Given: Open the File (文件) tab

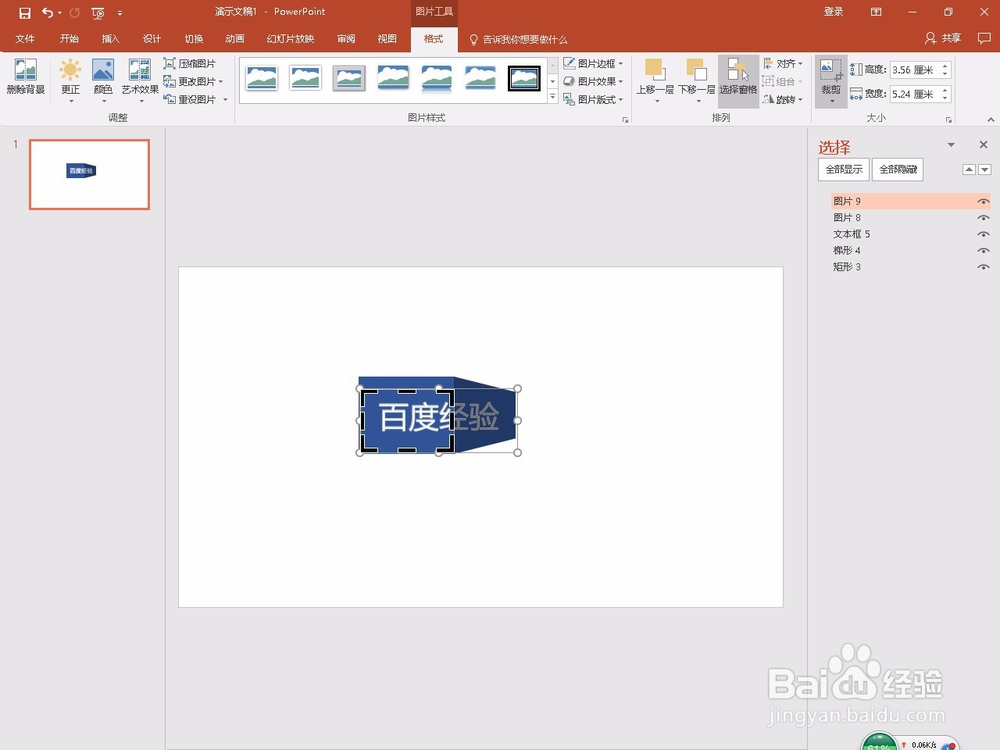Looking at the screenshot, I should click(x=25, y=39).
